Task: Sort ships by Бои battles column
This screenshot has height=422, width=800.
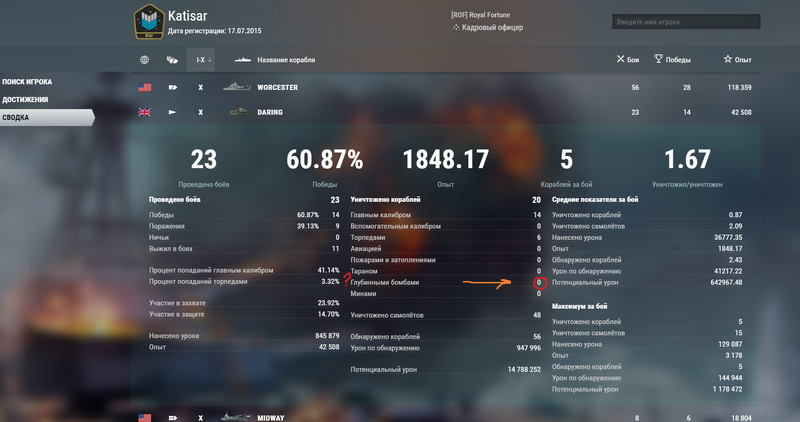Action: tap(628, 60)
